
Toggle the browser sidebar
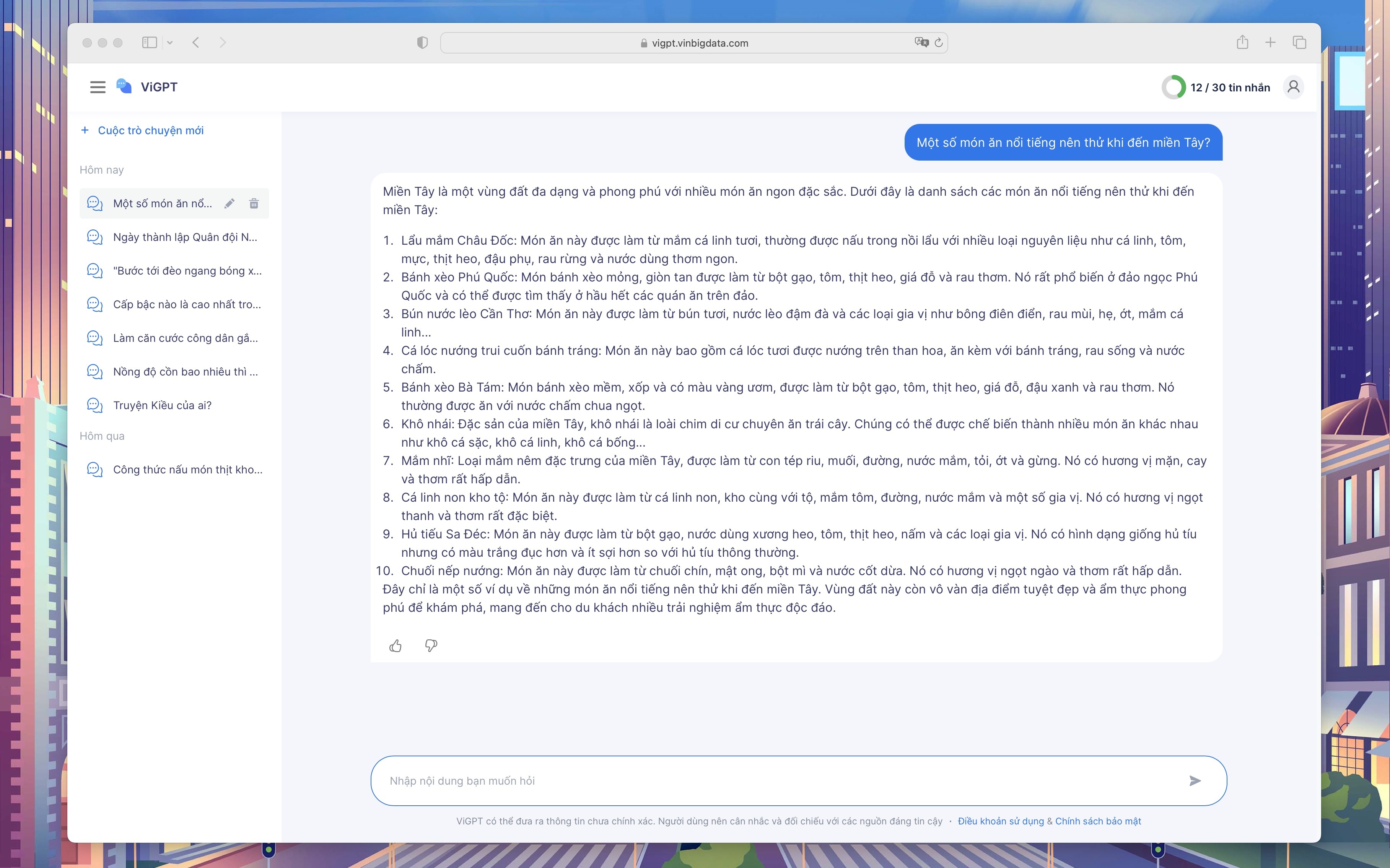[149, 42]
